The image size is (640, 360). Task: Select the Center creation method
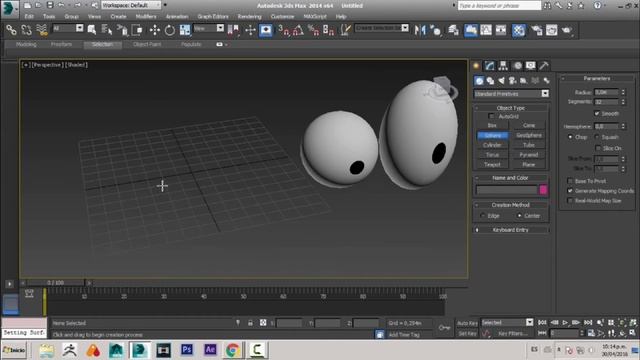(x=519, y=216)
